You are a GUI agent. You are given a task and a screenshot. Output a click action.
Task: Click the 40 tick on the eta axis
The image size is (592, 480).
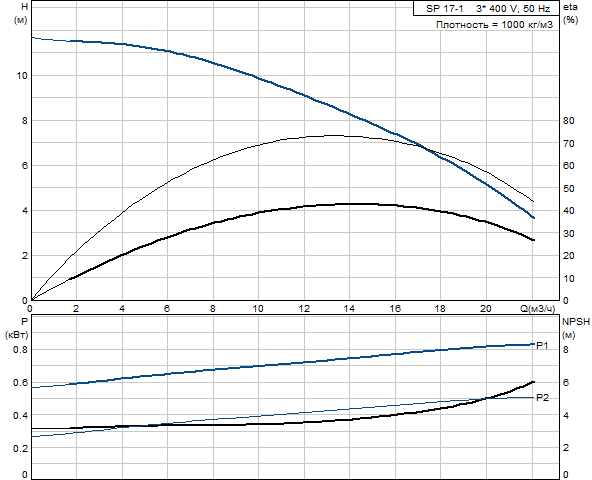click(x=568, y=211)
